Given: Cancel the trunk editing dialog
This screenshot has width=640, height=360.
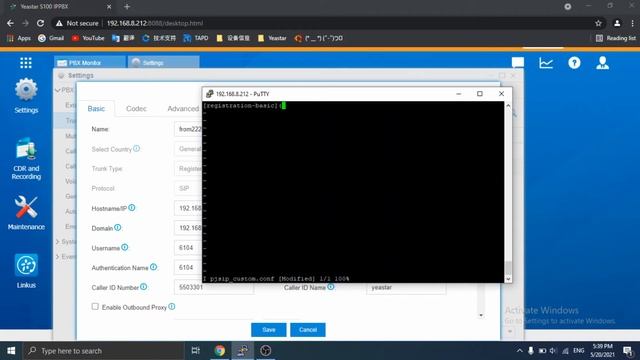Looking at the screenshot, I should point(308,329).
